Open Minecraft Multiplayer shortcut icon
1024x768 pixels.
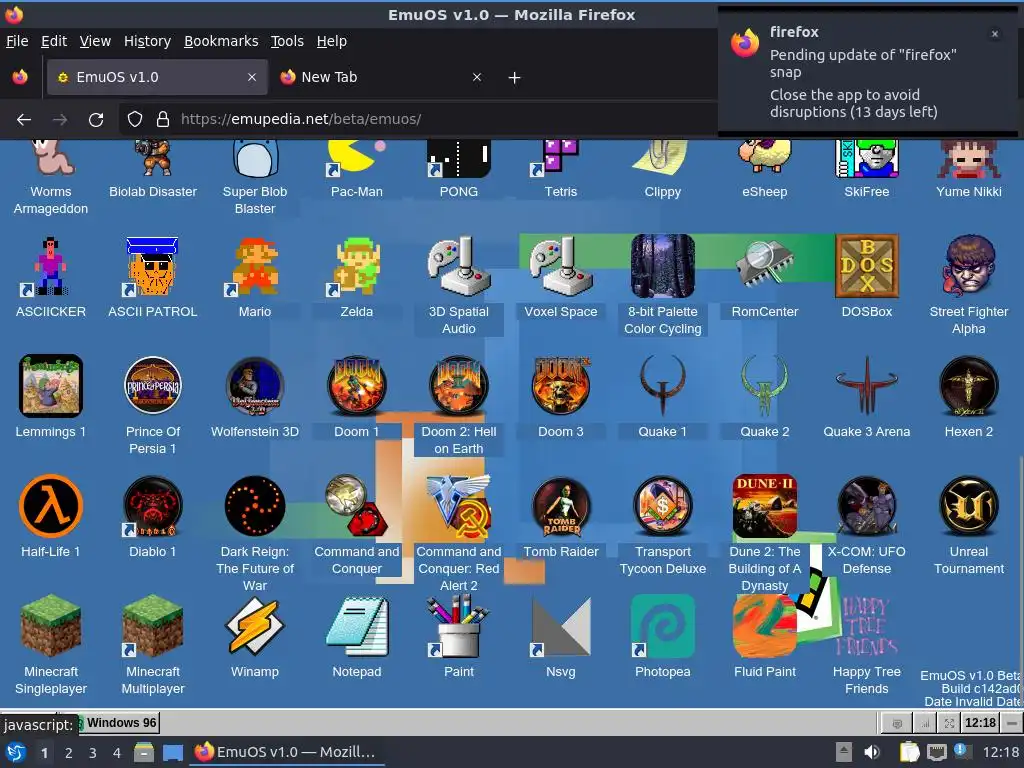tap(152, 626)
